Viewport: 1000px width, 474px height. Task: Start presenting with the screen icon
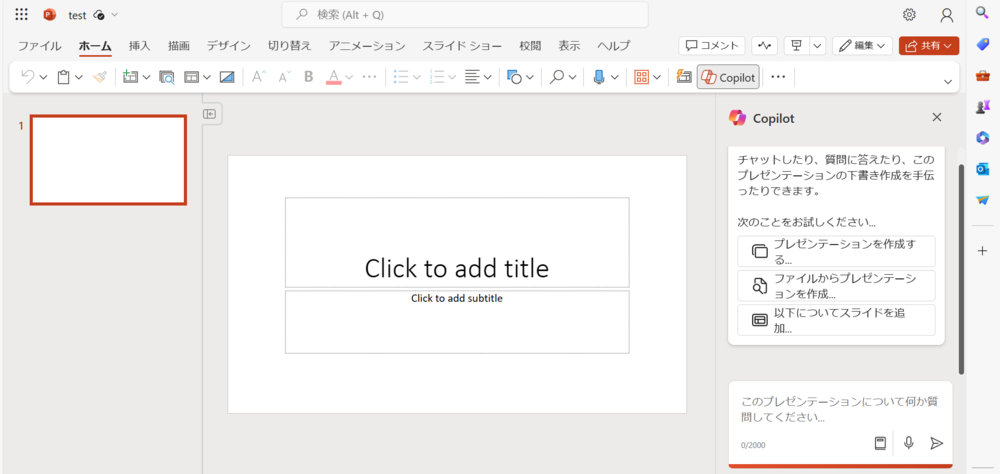pyautogui.click(x=796, y=45)
